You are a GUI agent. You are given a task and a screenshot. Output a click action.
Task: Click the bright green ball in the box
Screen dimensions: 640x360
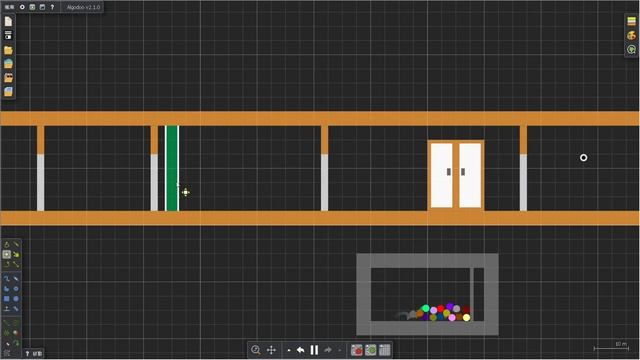[x=426, y=308]
